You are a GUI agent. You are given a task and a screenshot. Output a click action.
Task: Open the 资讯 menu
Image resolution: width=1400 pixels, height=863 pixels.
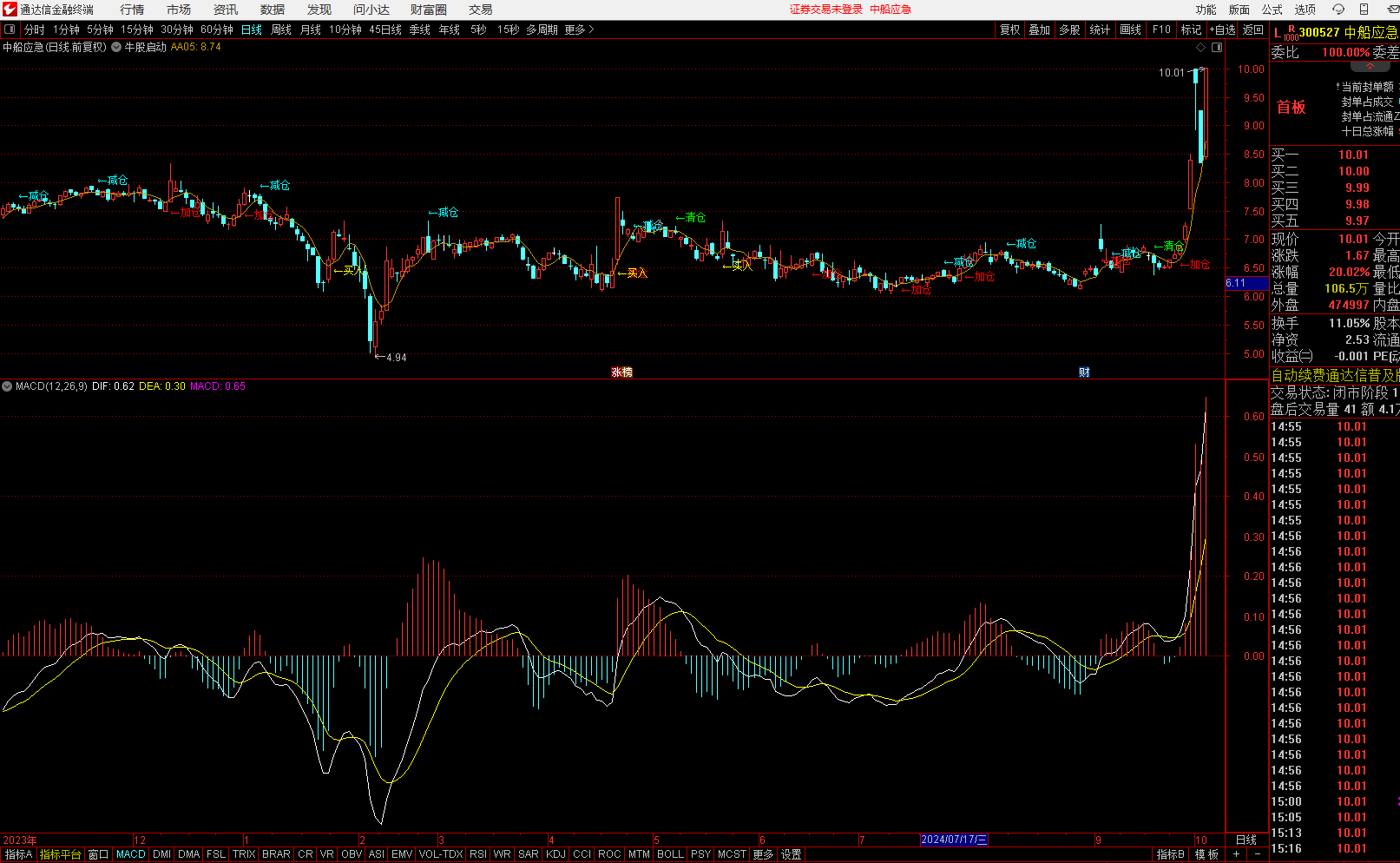pyautogui.click(x=226, y=10)
